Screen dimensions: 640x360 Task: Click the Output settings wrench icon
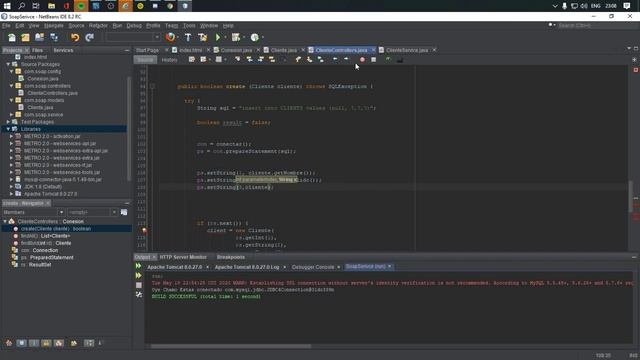coord(139,294)
